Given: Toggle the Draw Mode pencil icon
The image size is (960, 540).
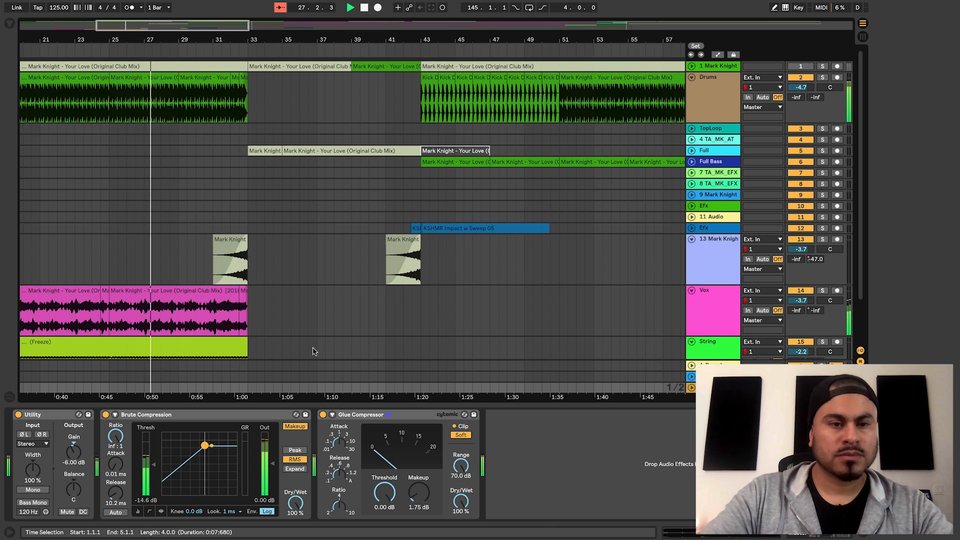Looking at the screenshot, I should 774,7.
